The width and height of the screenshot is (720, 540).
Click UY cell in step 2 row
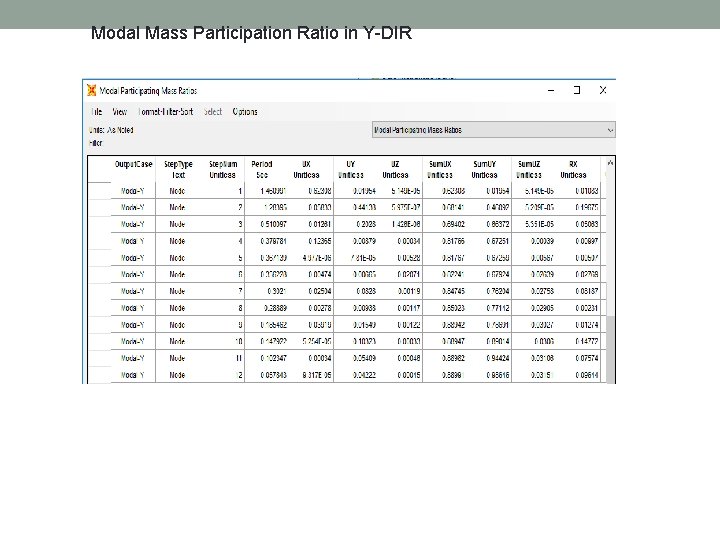click(356, 208)
